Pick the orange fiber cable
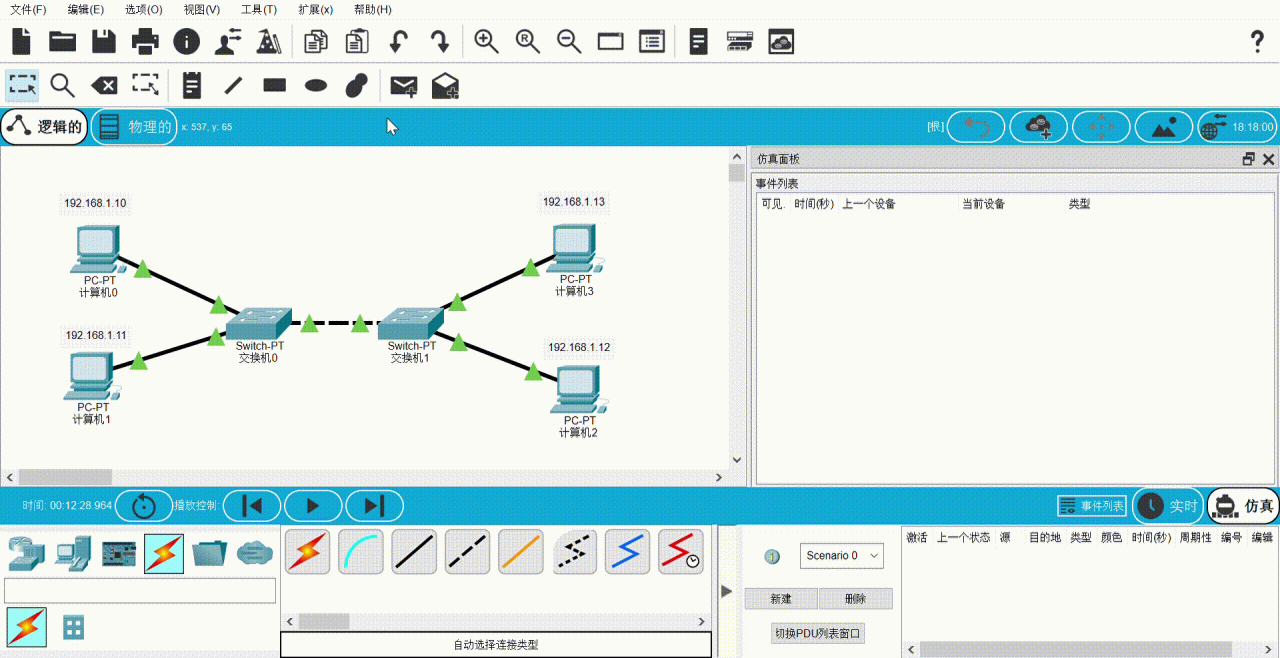This screenshot has height=658, width=1280. pyautogui.click(x=521, y=552)
